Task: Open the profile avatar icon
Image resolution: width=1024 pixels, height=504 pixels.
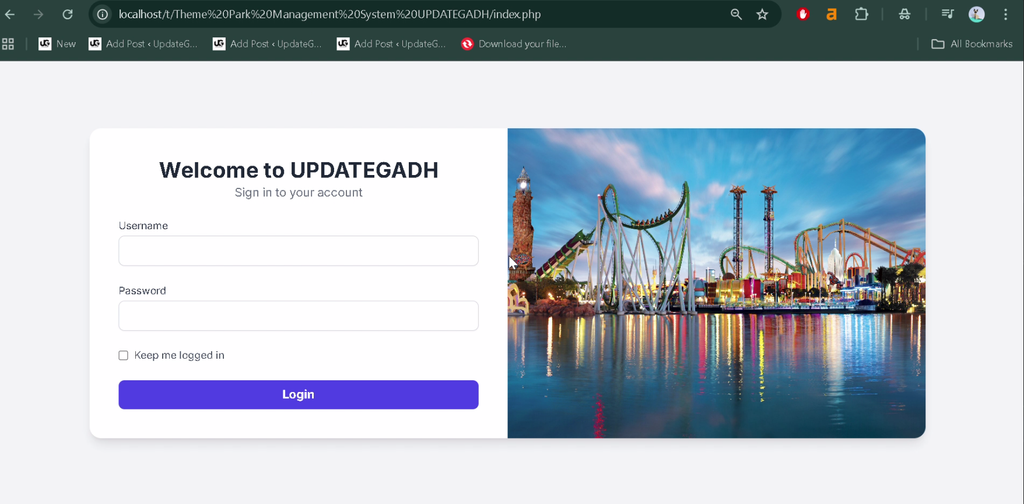Action: pos(976,14)
